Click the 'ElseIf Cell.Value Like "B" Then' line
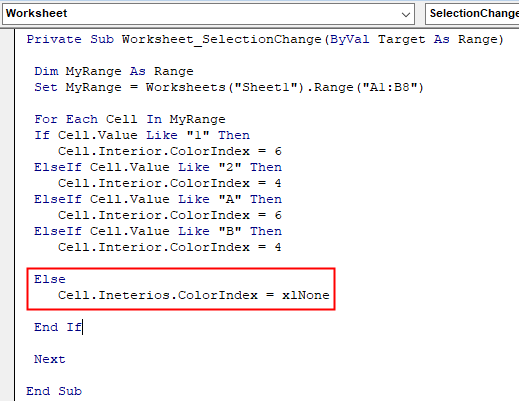Screen dimensions: 519x401 tap(158, 231)
